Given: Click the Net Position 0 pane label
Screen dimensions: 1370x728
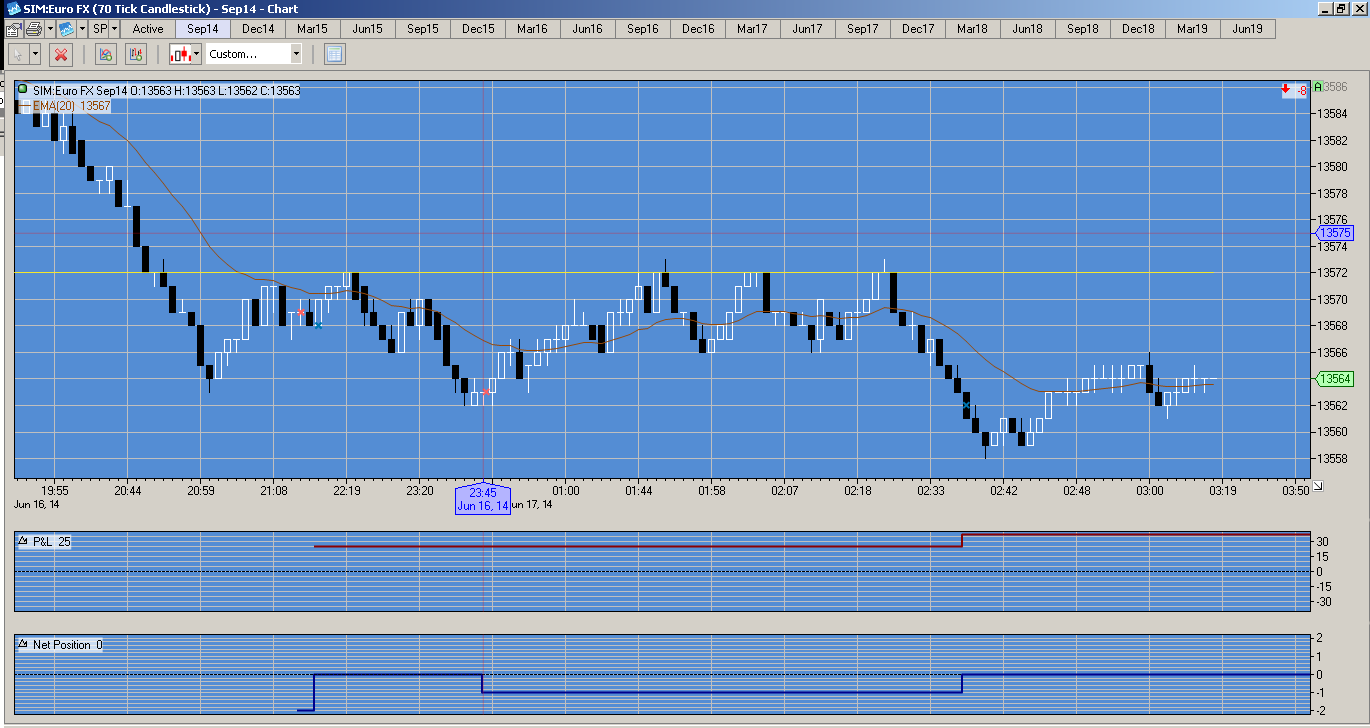Looking at the screenshot, I should pyautogui.click(x=68, y=645).
